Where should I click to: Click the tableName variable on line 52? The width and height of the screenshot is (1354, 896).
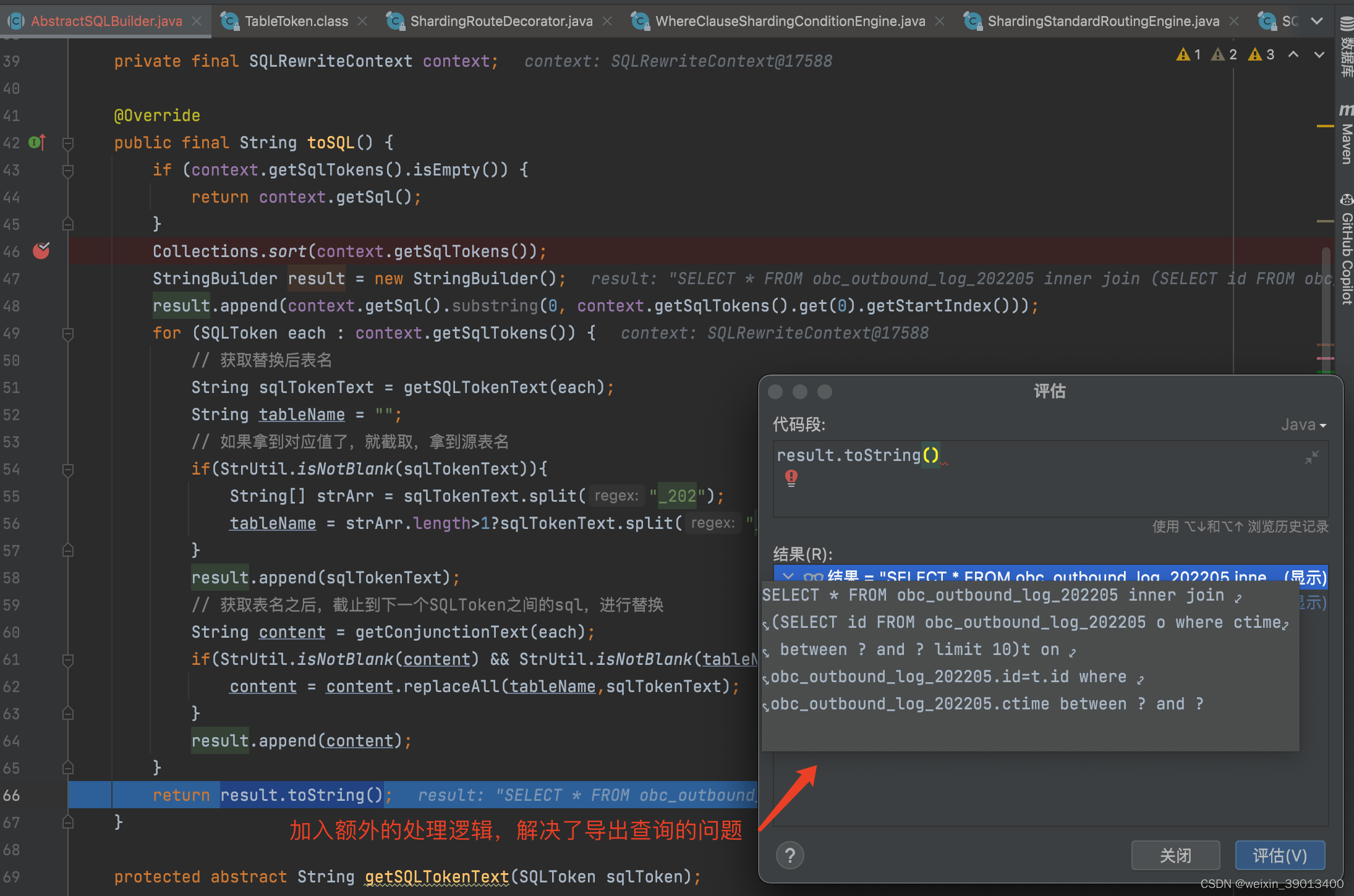click(302, 415)
